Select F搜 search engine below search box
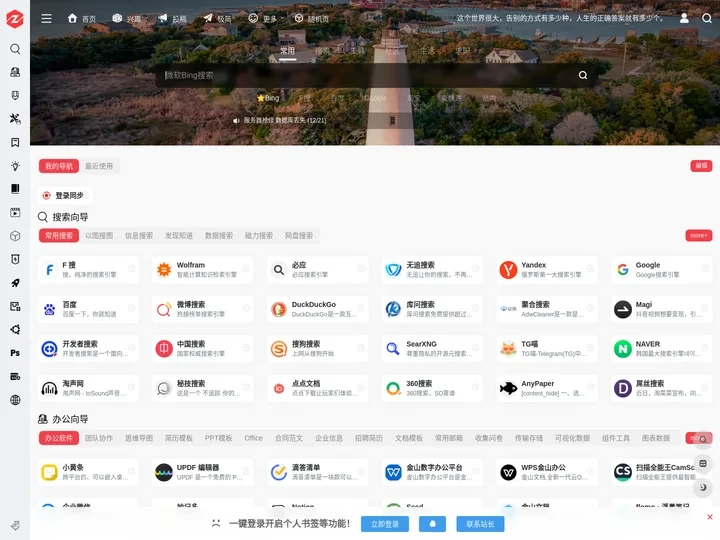 tap(304, 98)
